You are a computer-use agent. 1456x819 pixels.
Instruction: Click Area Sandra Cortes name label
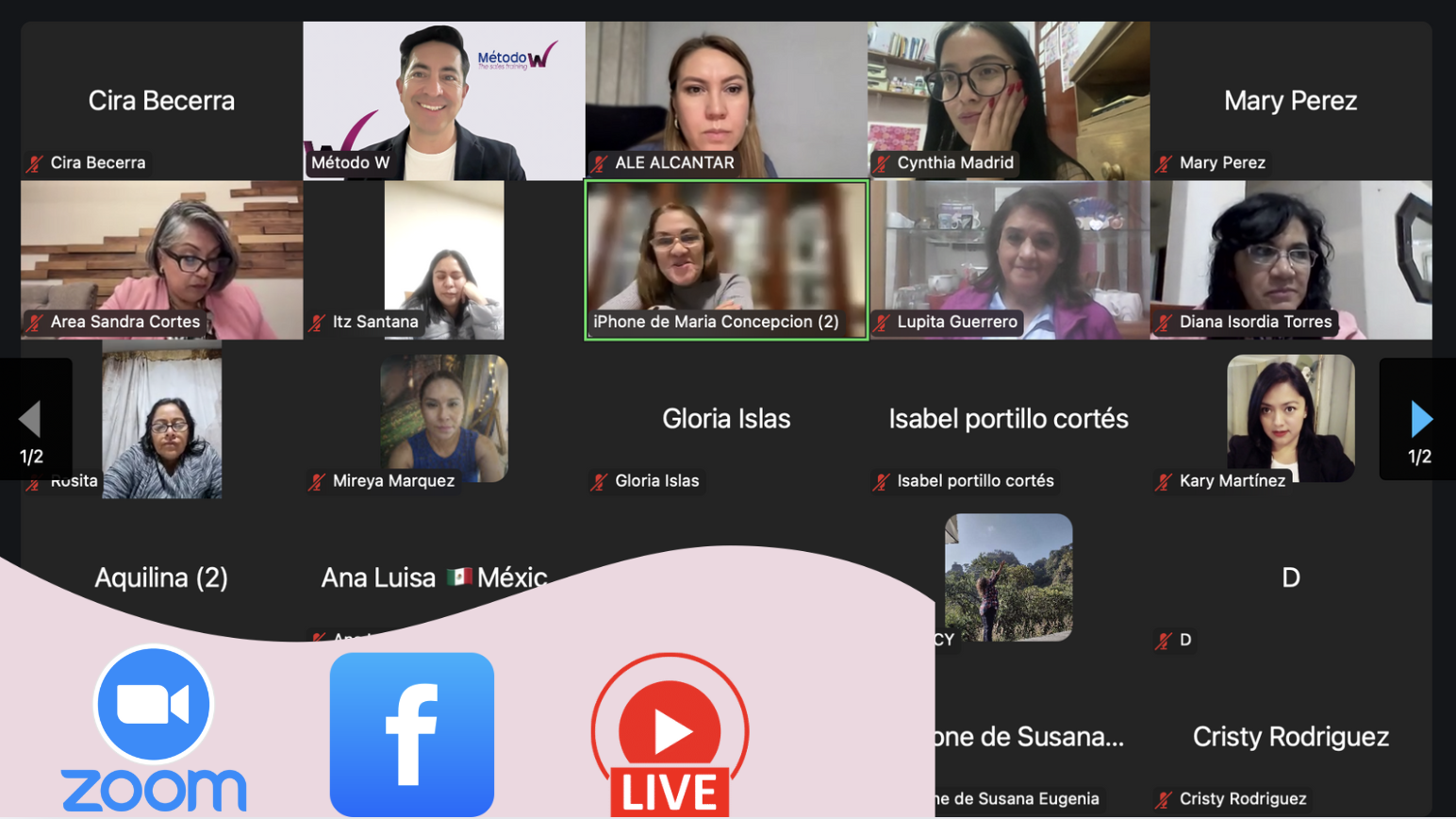pyautogui.click(x=125, y=323)
